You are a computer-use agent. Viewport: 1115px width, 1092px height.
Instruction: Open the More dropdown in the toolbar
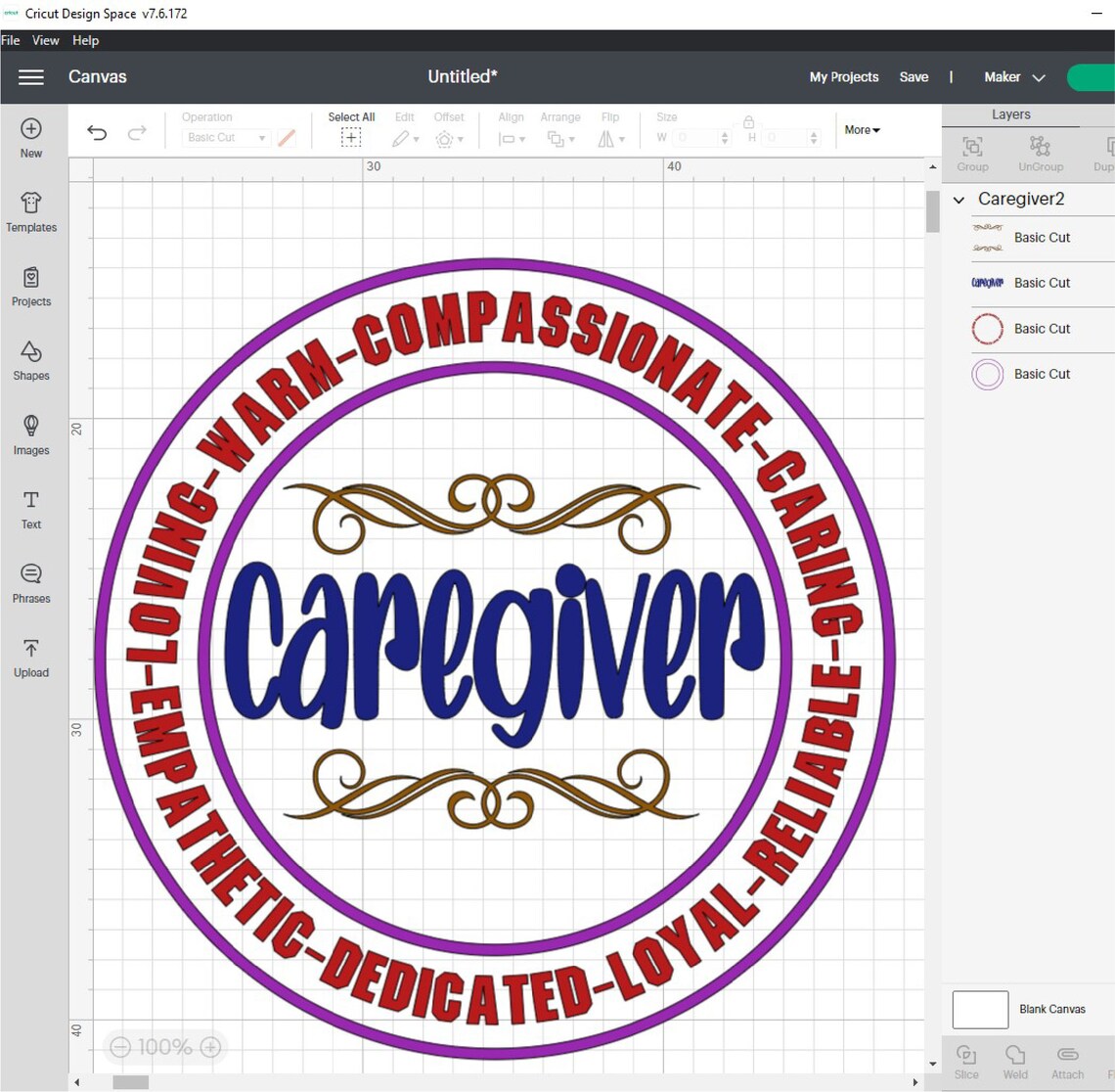(860, 129)
